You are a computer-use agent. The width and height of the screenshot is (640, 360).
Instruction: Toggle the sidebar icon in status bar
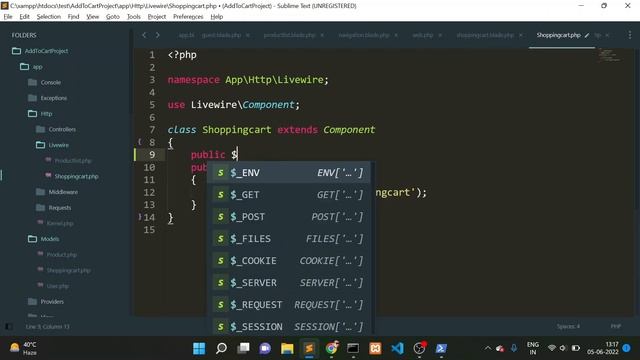tap(9, 327)
